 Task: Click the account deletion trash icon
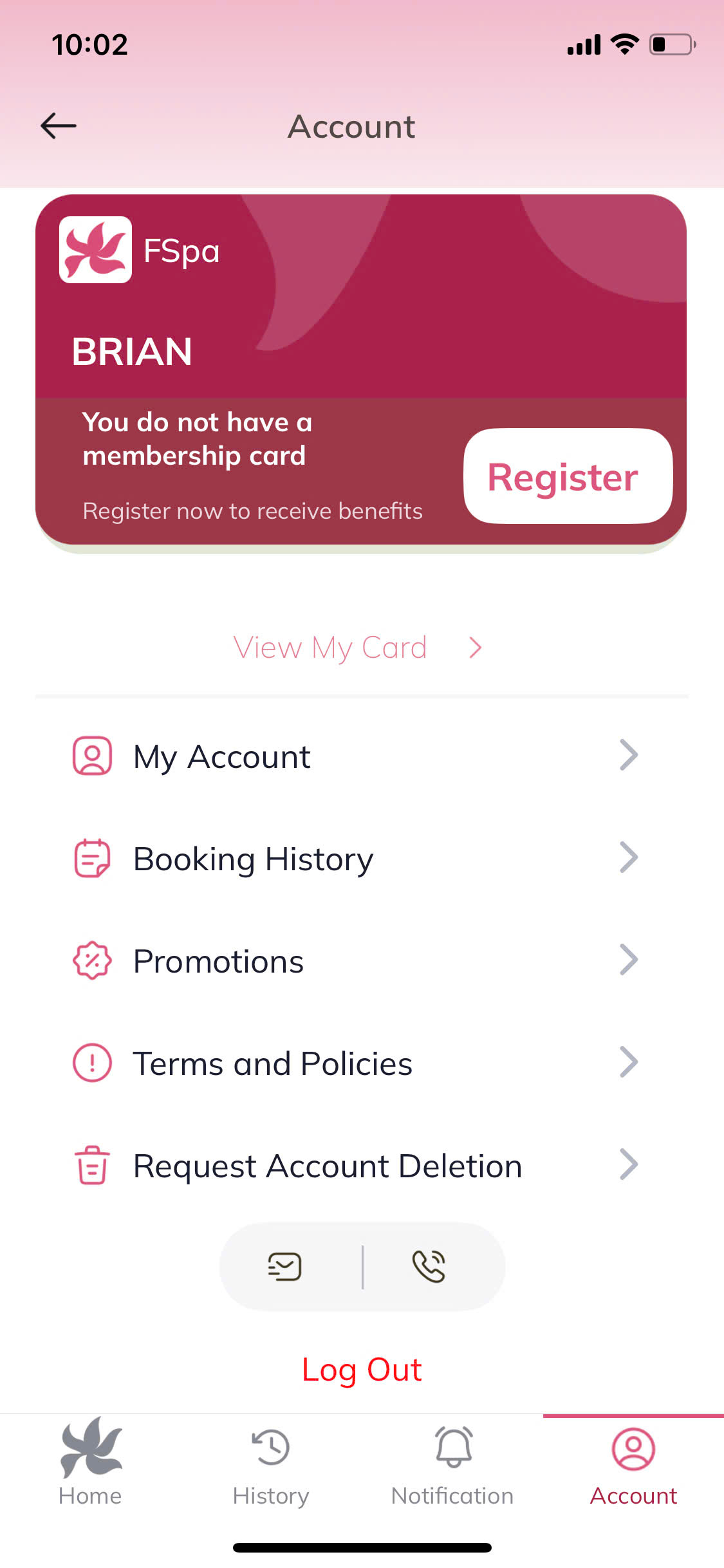point(92,1165)
